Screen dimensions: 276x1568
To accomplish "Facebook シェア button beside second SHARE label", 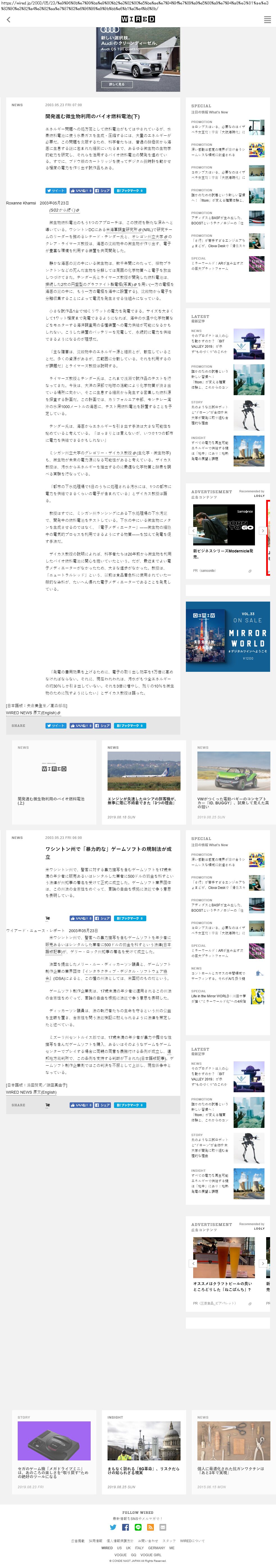I will [x=103, y=1105].
